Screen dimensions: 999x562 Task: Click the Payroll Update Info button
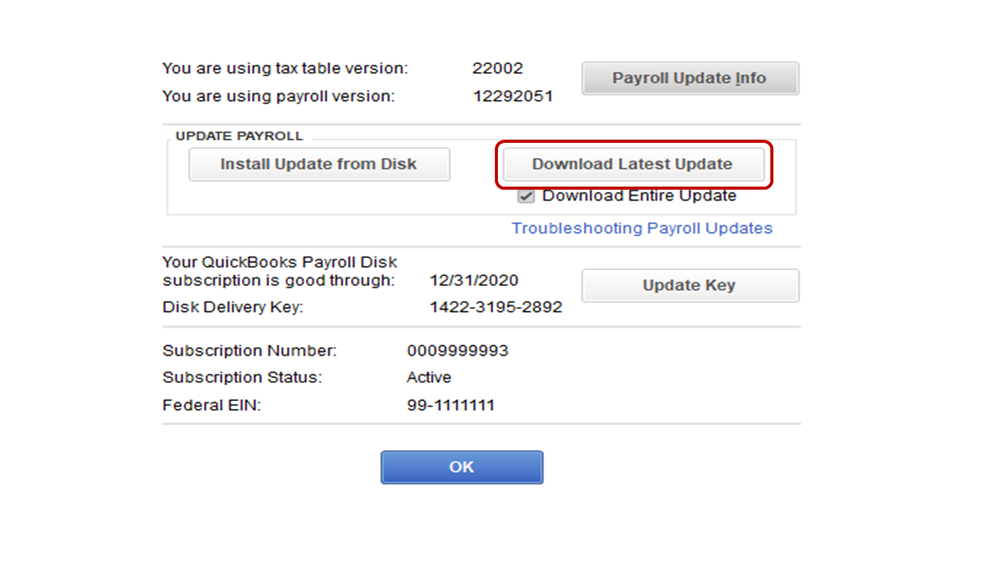(689, 78)
